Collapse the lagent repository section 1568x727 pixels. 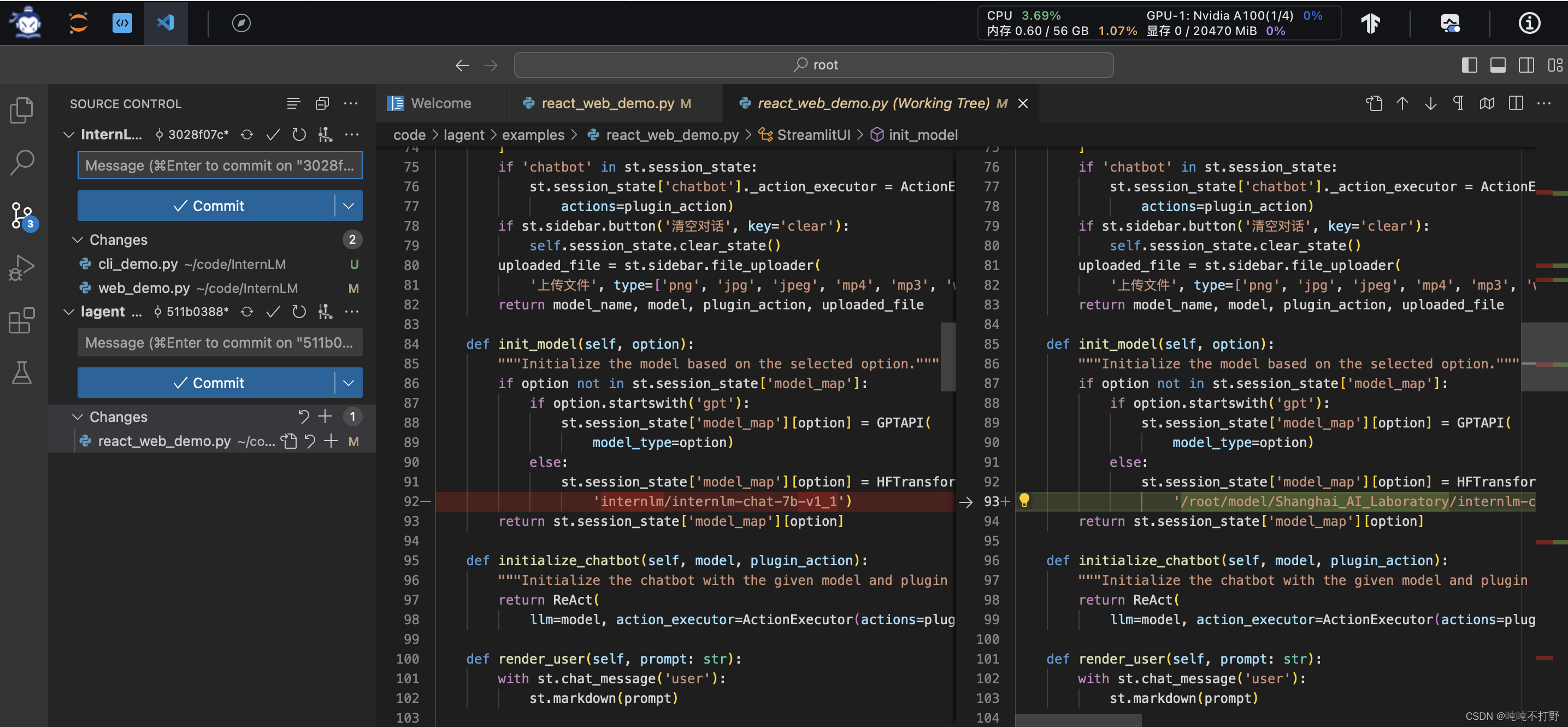[69, 312]
